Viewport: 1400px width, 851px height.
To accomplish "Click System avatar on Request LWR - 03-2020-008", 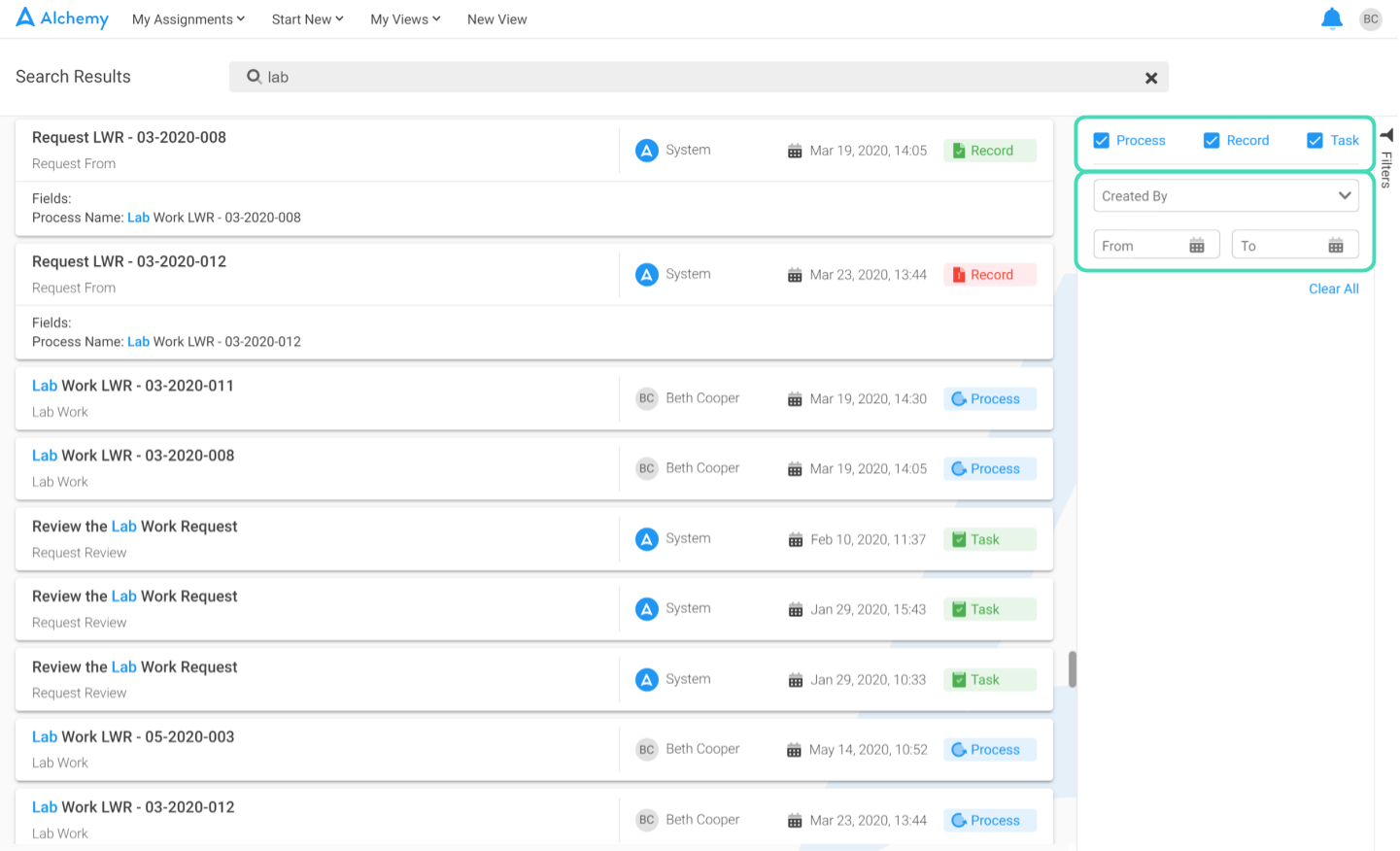I will click(x=647, y=151).
